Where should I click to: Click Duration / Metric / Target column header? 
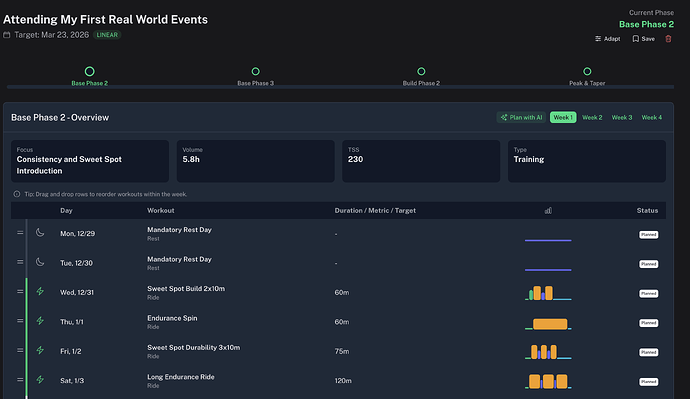(x=375, y=211)
